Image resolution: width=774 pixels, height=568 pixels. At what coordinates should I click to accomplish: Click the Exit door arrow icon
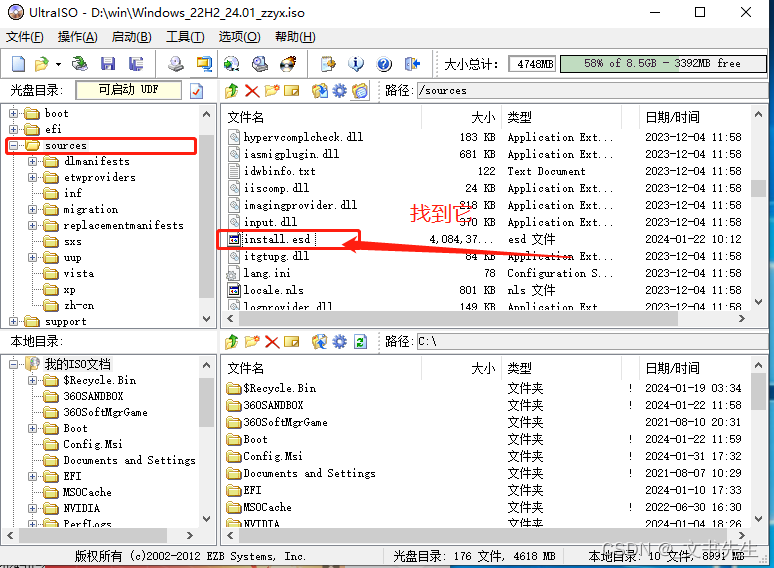click(x=412, y=64)
